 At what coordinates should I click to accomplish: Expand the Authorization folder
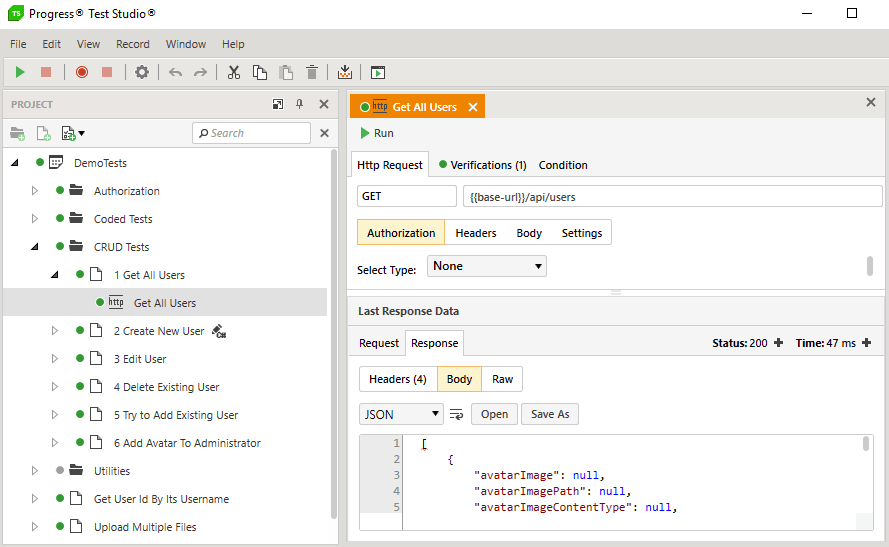click(35, 191)
